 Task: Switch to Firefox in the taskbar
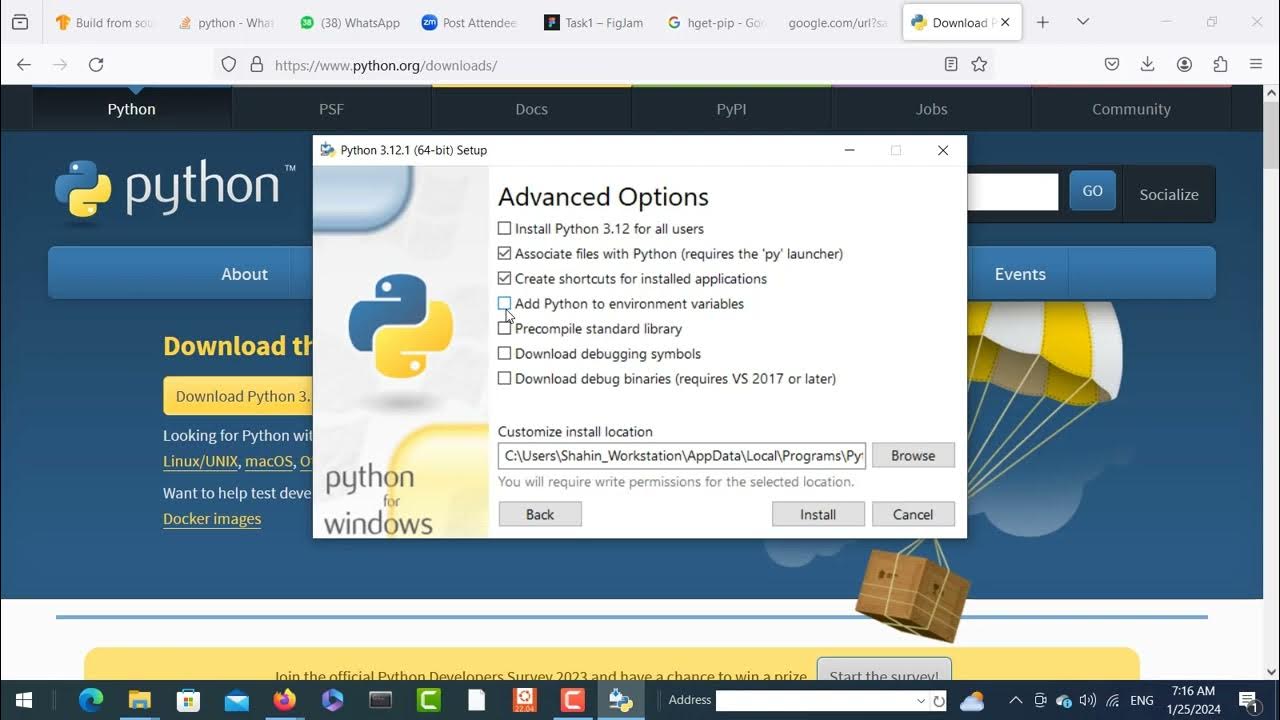[284, 700]
